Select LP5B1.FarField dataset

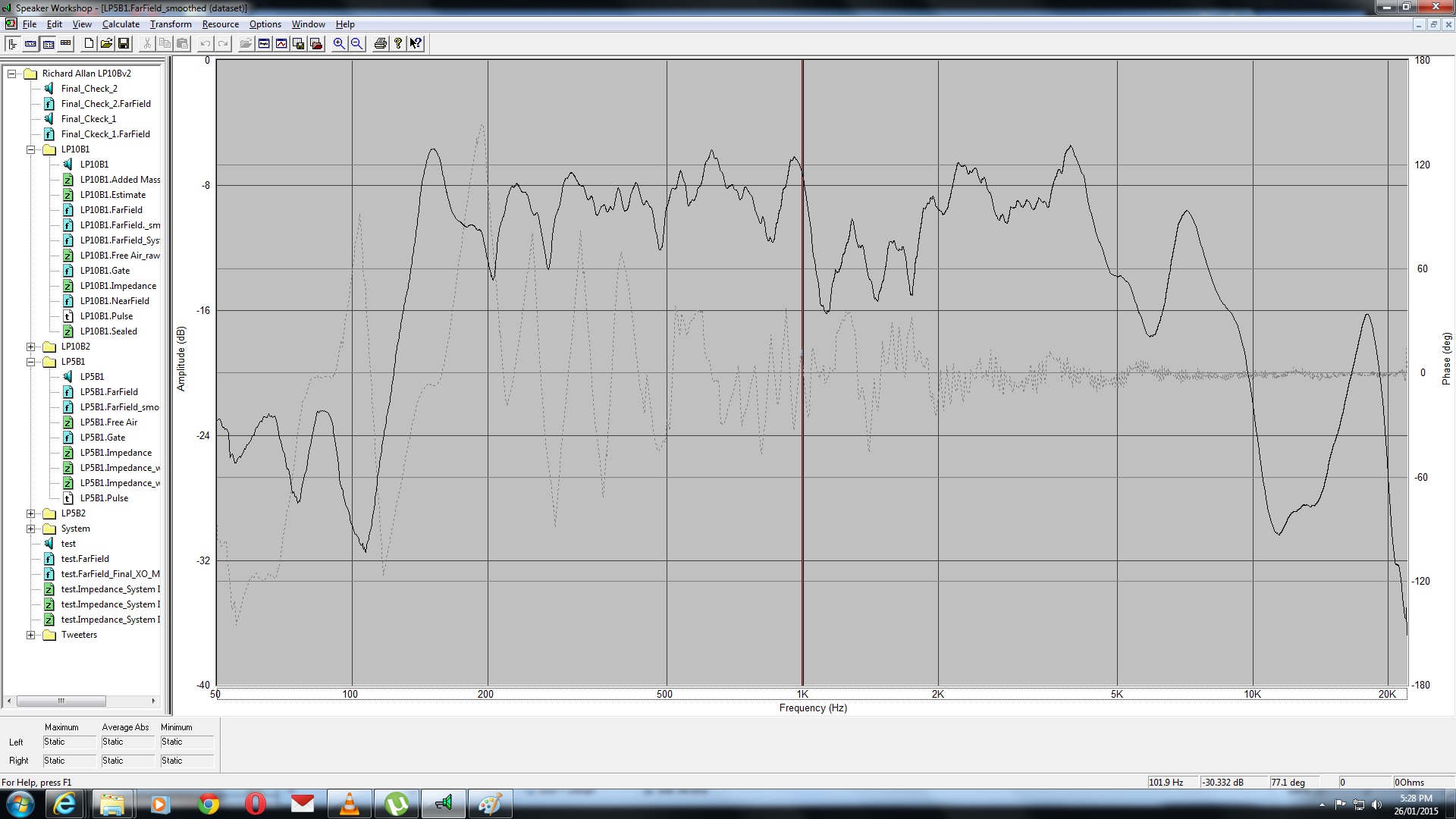point(109,392)
